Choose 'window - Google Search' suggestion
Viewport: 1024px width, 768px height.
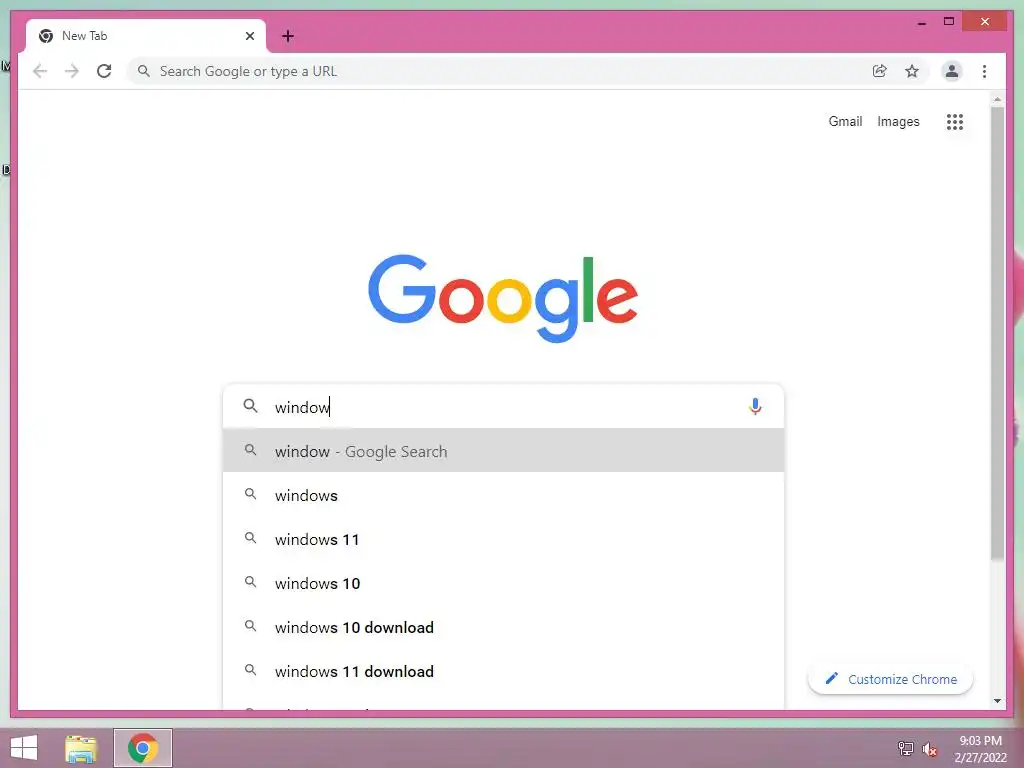click(x=503, y=451)
